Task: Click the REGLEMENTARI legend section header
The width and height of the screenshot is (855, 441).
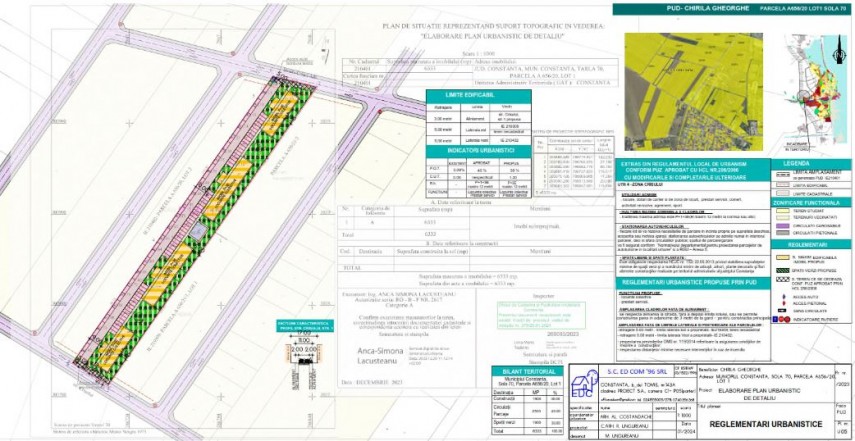Action: pos(811,246)
